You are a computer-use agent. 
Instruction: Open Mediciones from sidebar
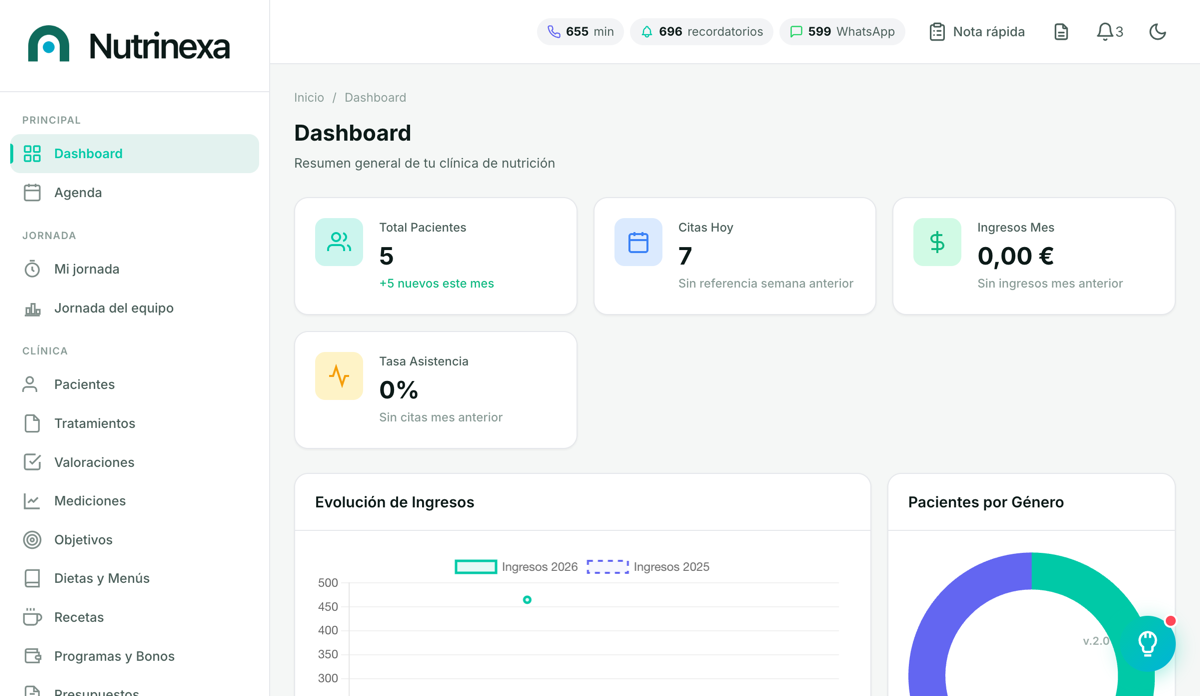[135, 501]
